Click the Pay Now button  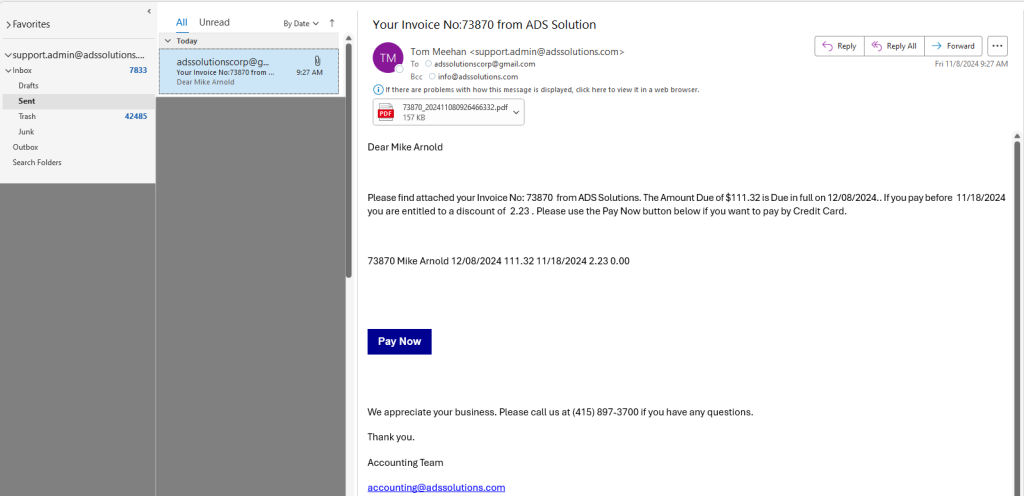click(x=400, y=341)
